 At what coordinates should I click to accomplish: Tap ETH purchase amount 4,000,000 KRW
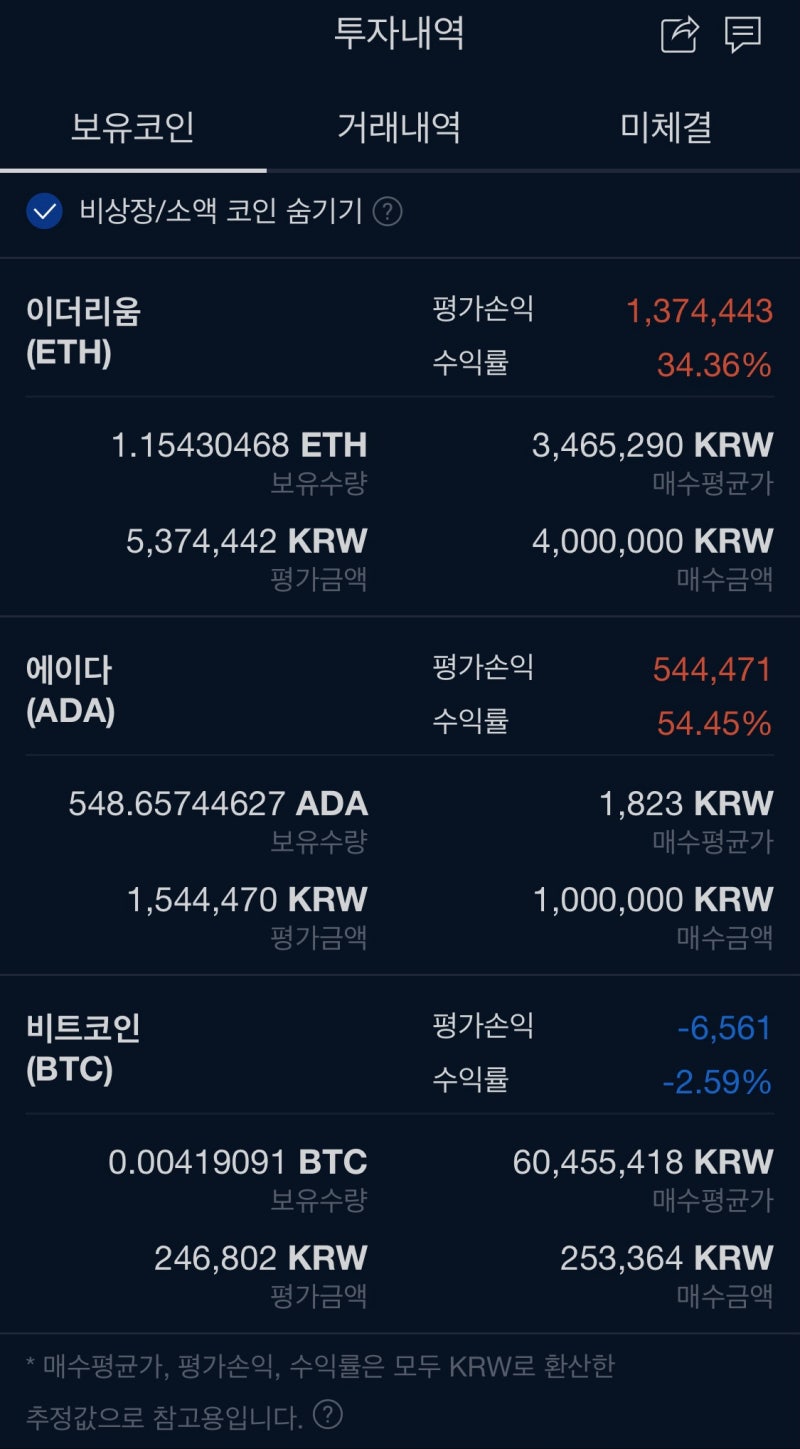click(653, 542)
